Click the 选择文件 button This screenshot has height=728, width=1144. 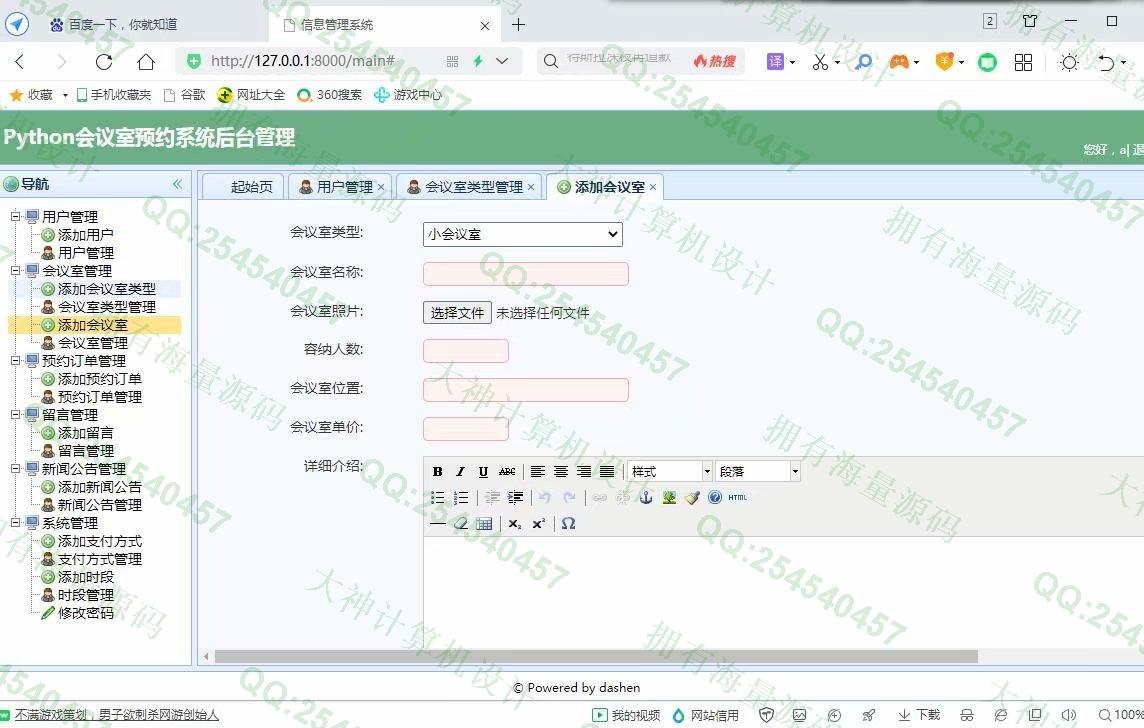tap(457, 313)
